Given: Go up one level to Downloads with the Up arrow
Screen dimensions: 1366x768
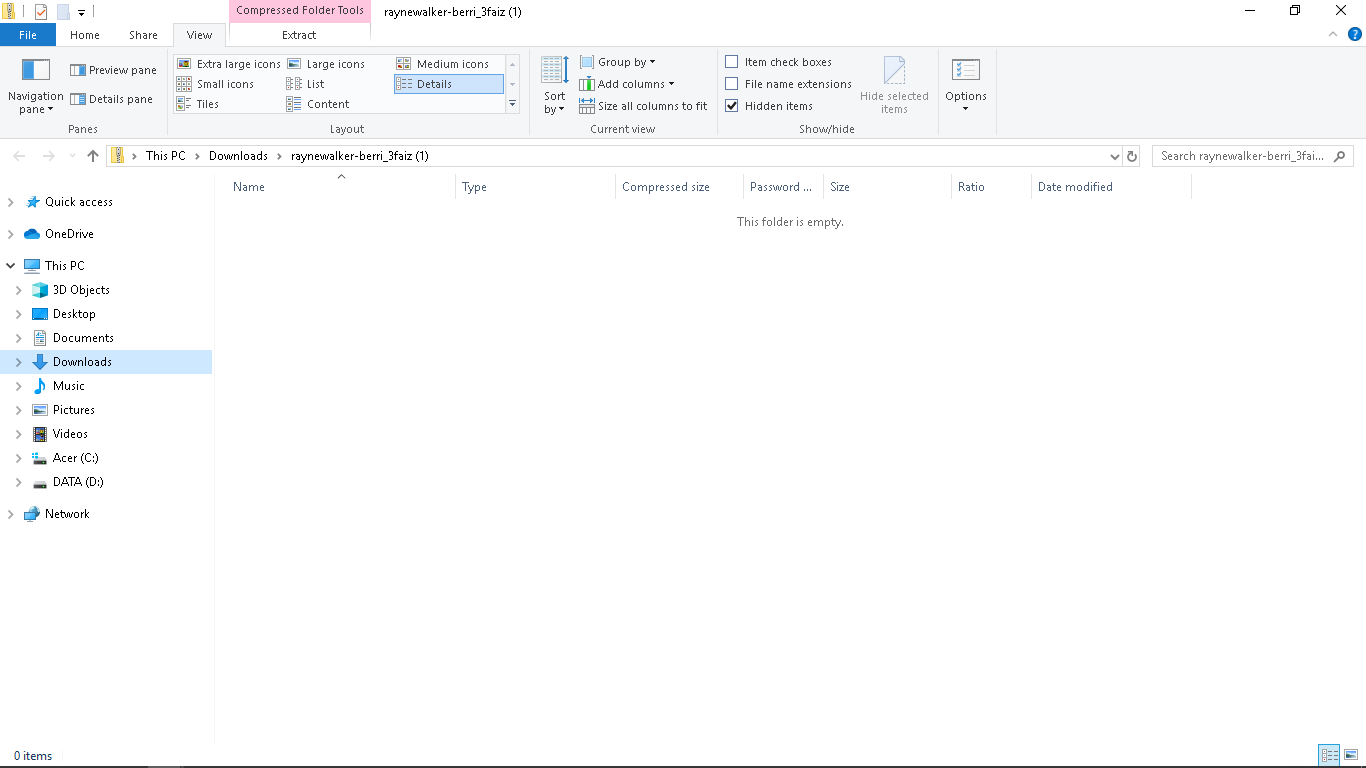Looking at the screenshot, I should coord(93,156).
